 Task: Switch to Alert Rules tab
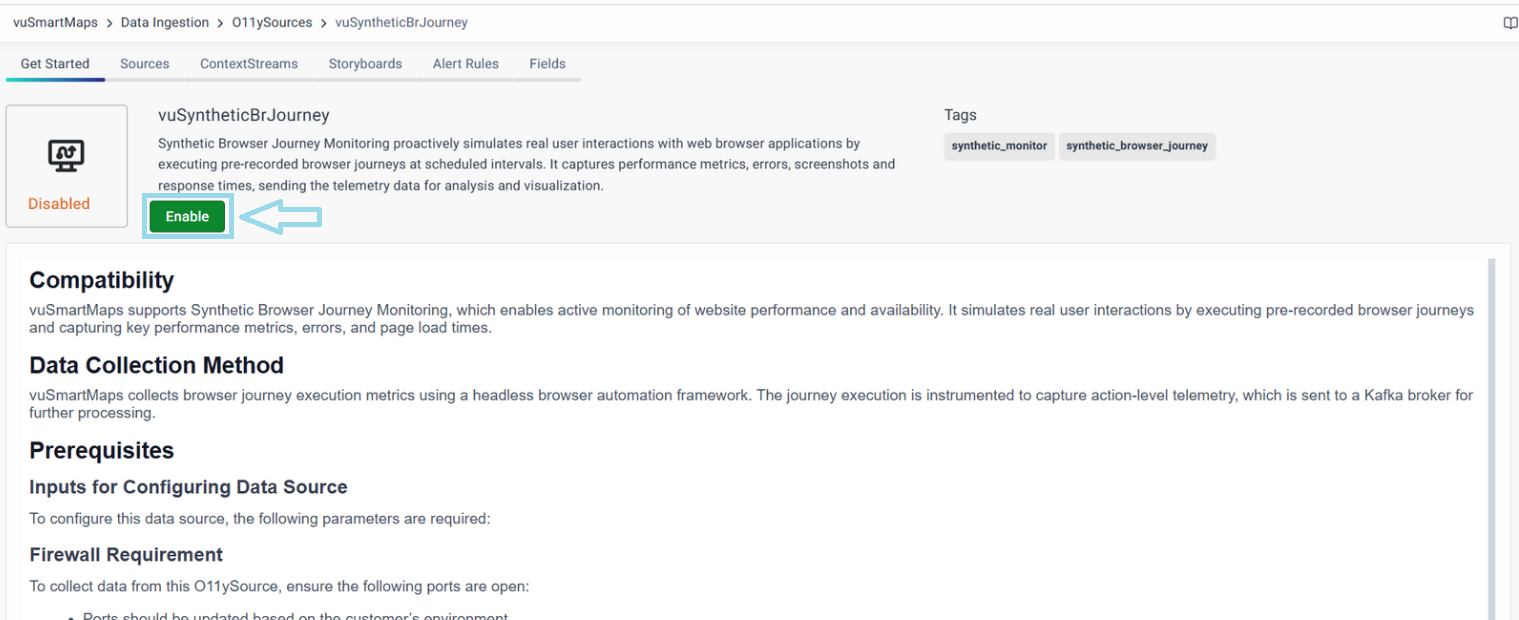tap(466, 64)
